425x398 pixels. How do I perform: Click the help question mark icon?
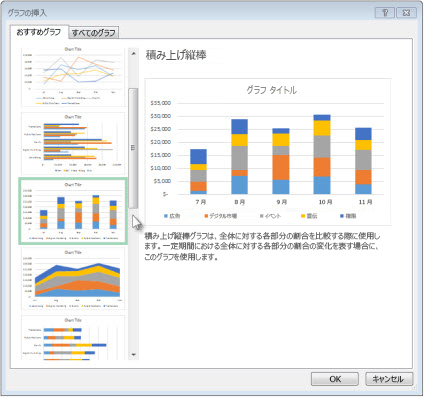click(385, 13)
